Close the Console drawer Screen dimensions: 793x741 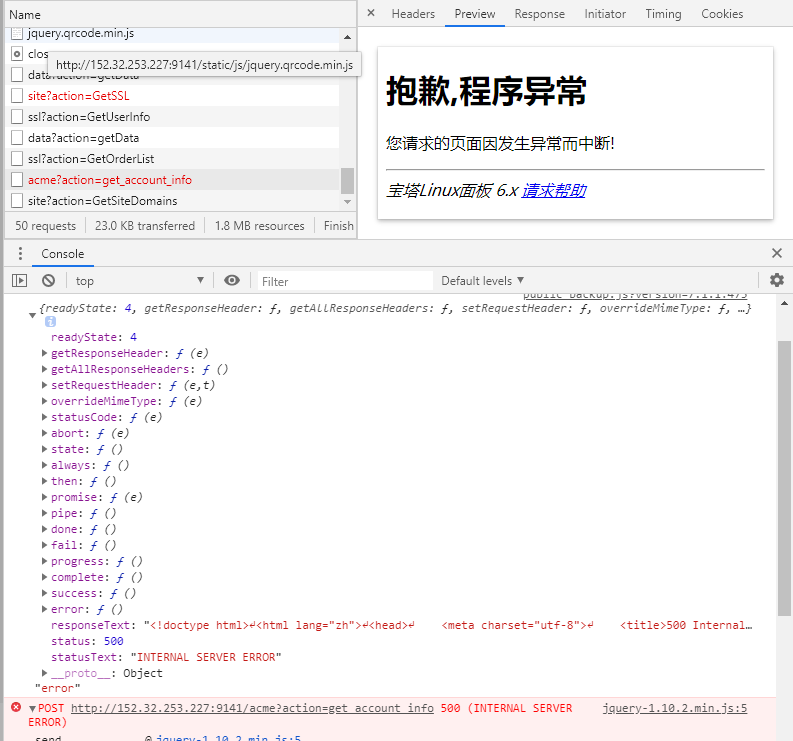pos(777,253)
